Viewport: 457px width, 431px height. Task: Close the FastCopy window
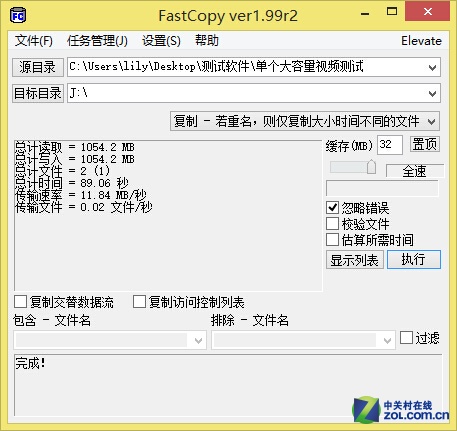pyautogui.click(x=428, y=11)
